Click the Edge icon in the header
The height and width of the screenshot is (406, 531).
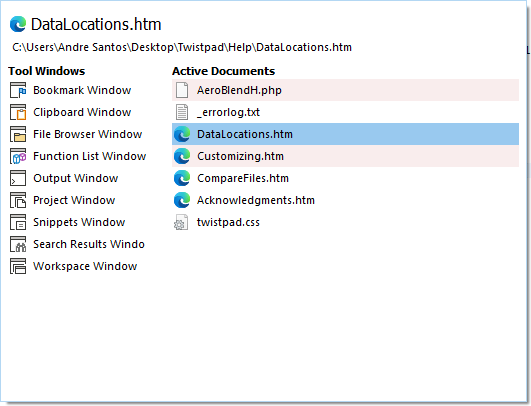click(x=18, y=24)
